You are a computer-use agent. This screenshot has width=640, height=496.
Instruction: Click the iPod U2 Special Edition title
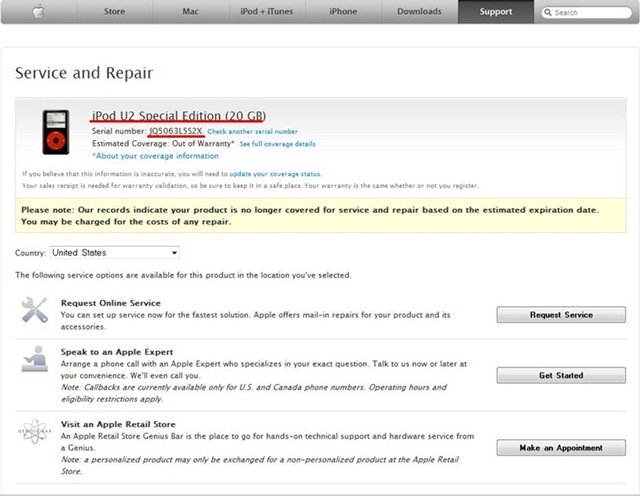tap(179, 116)
